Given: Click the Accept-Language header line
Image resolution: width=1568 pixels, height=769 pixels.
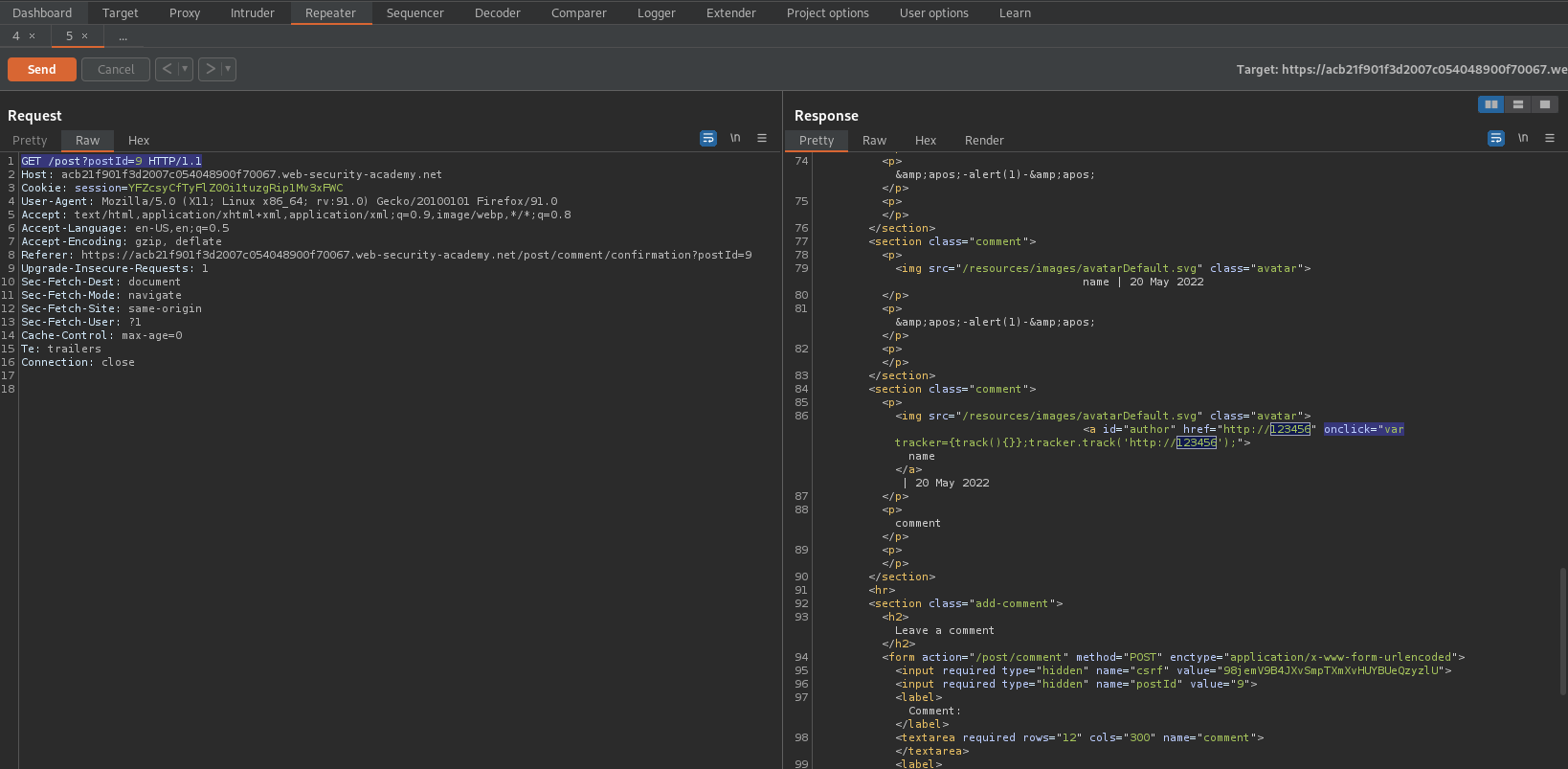Looking at the screenshot, I should [x=125, y=228].
